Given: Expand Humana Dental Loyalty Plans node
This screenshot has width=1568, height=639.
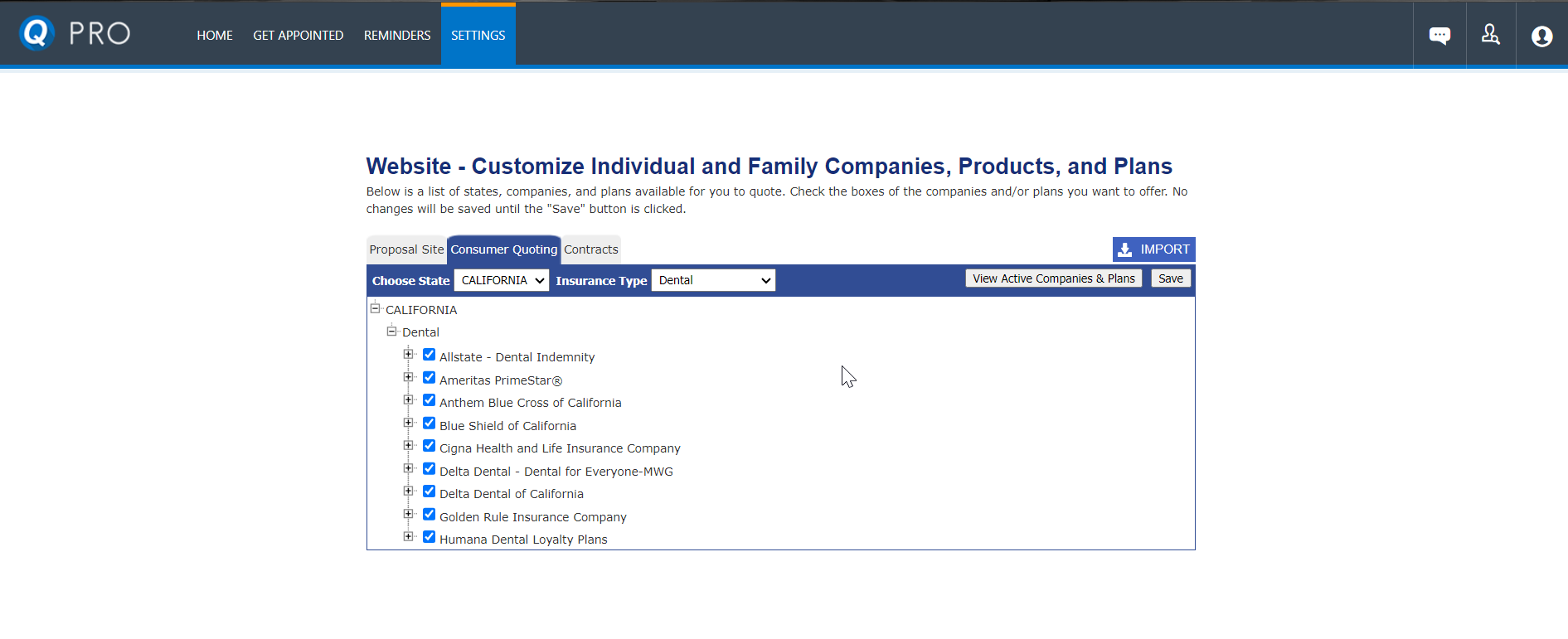Looking at the screenshot, I should pyautogui.click(x=408, y=536).
